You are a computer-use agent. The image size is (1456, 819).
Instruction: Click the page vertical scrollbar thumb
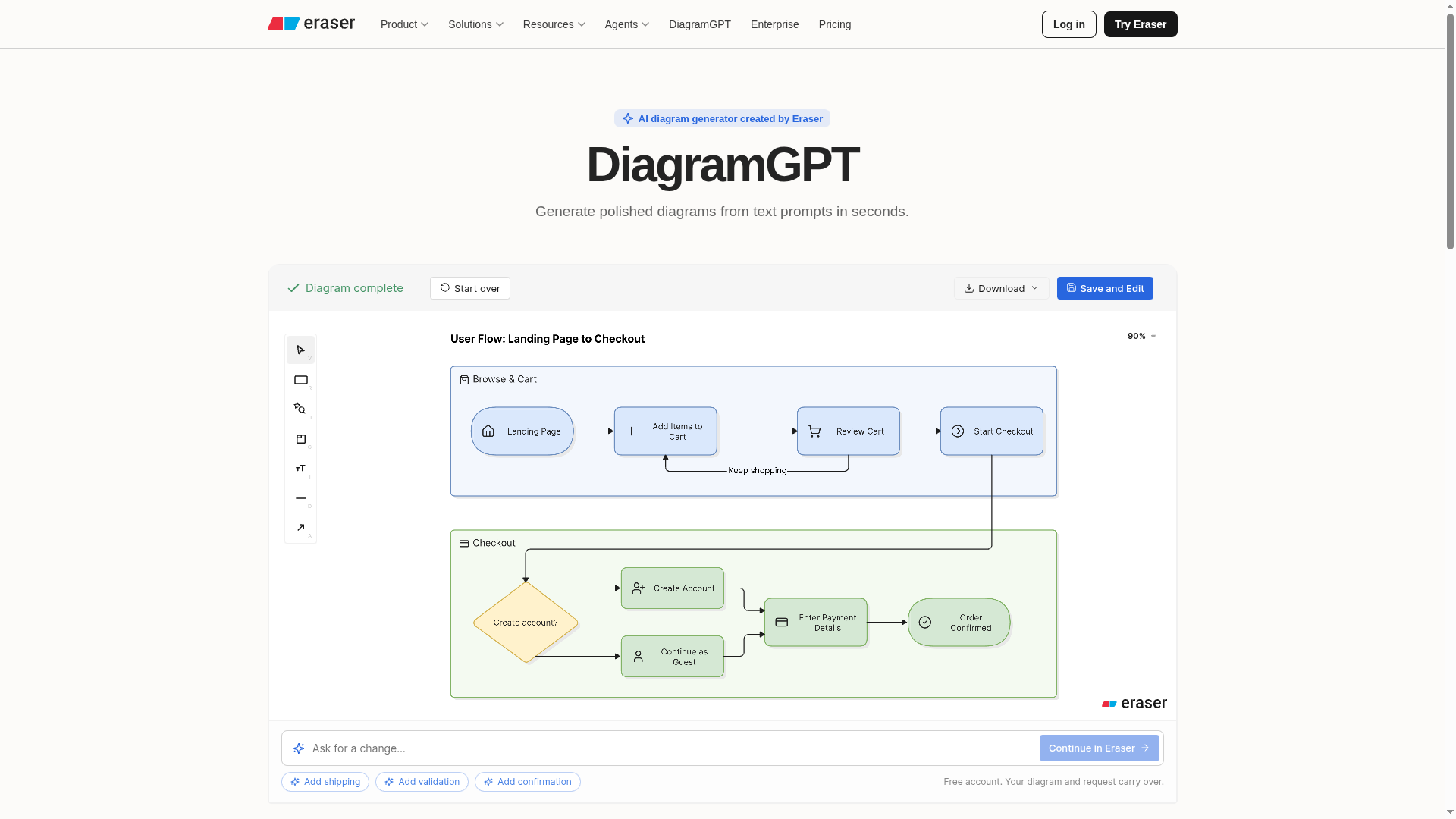(1450, 130)
